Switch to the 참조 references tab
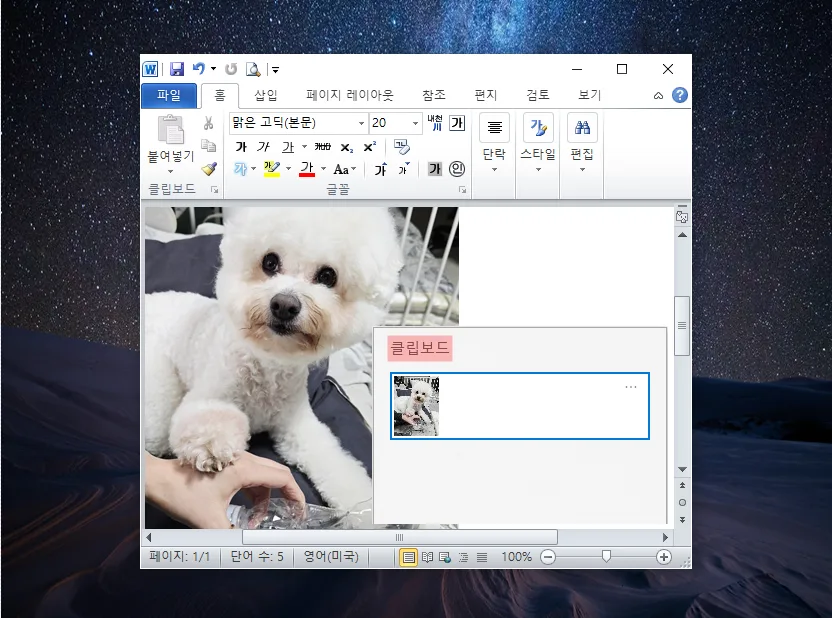The height and width of the screenshot is (618, 832). 434,95
